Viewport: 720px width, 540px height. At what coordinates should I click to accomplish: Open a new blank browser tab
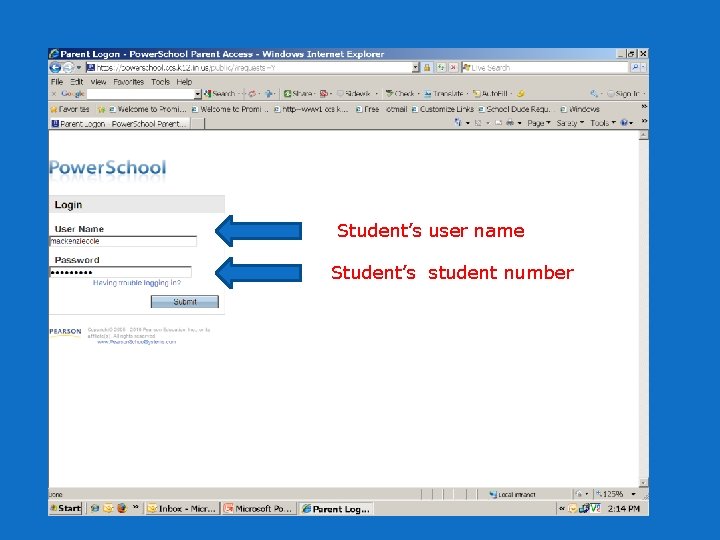(197, 124)
